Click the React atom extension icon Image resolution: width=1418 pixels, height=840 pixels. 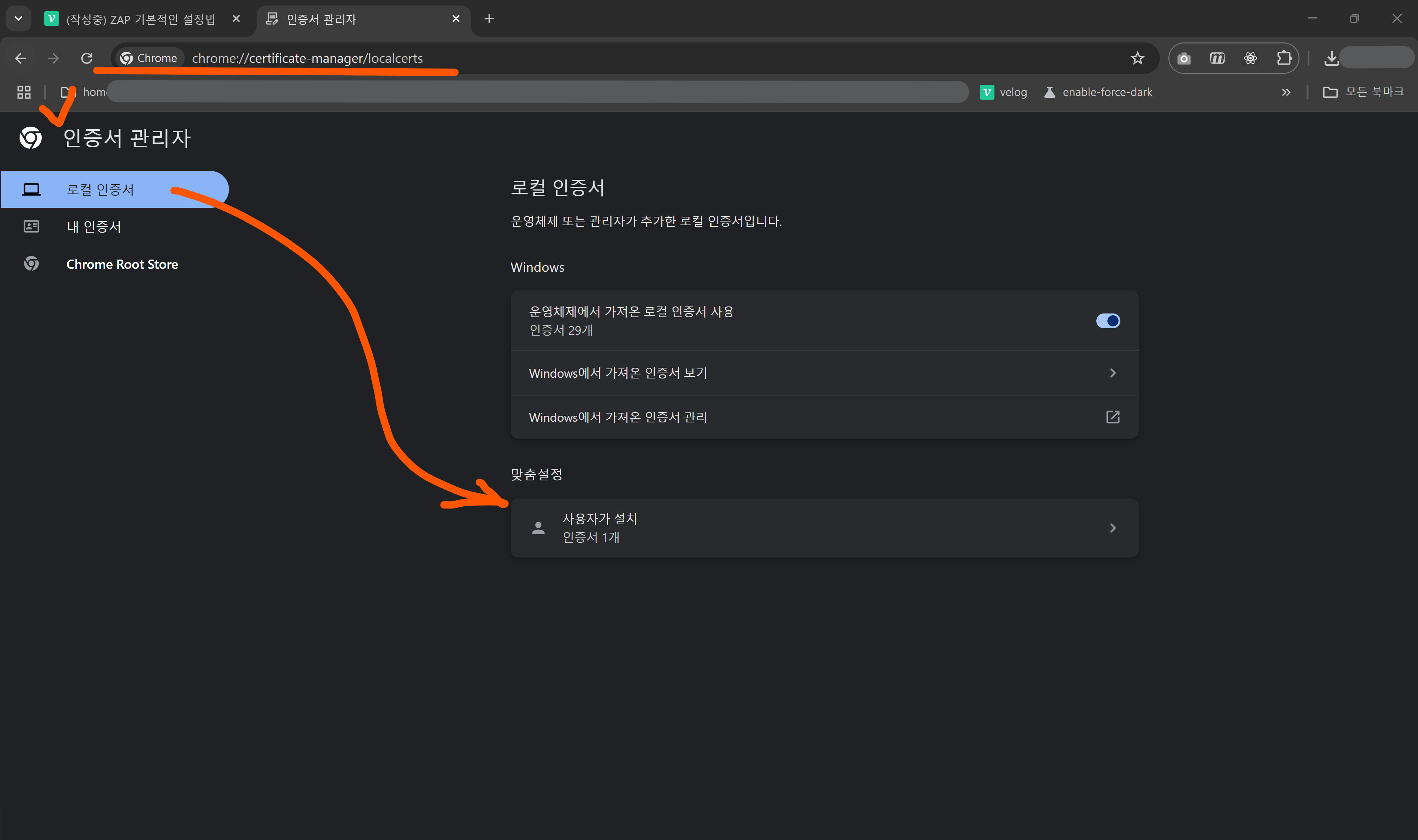coord(1250,58)
